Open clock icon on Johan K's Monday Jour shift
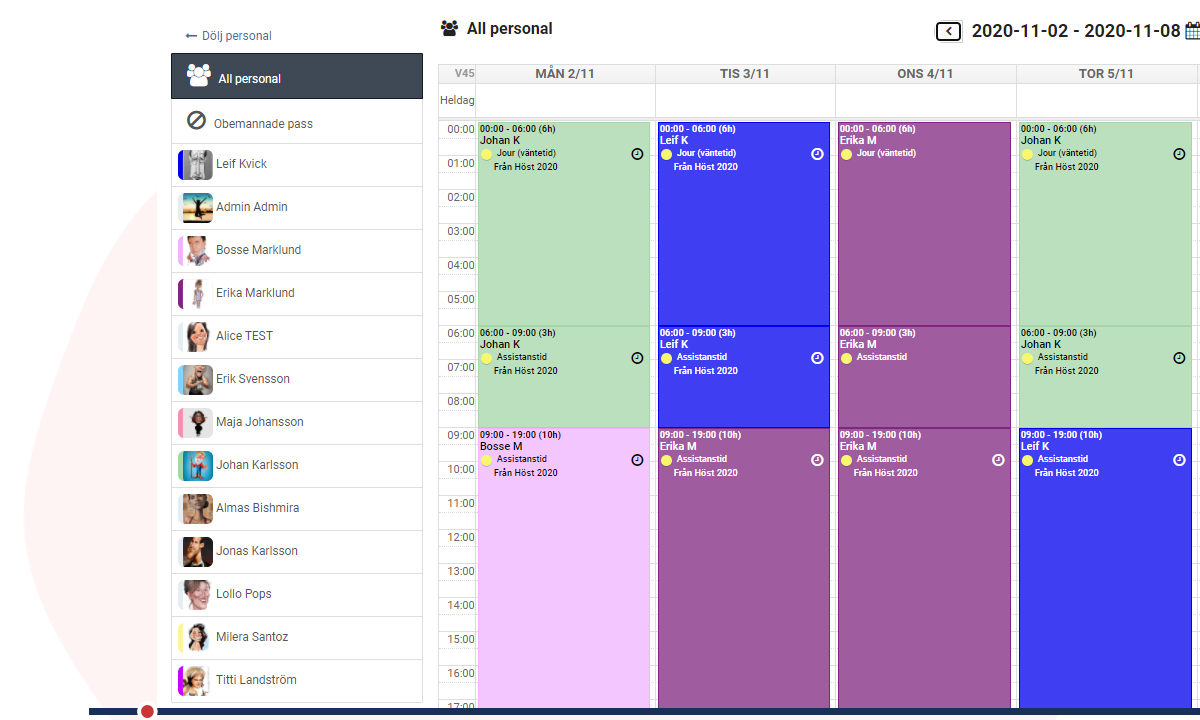This screenshot has height=720, width=1200. (637, 154)
